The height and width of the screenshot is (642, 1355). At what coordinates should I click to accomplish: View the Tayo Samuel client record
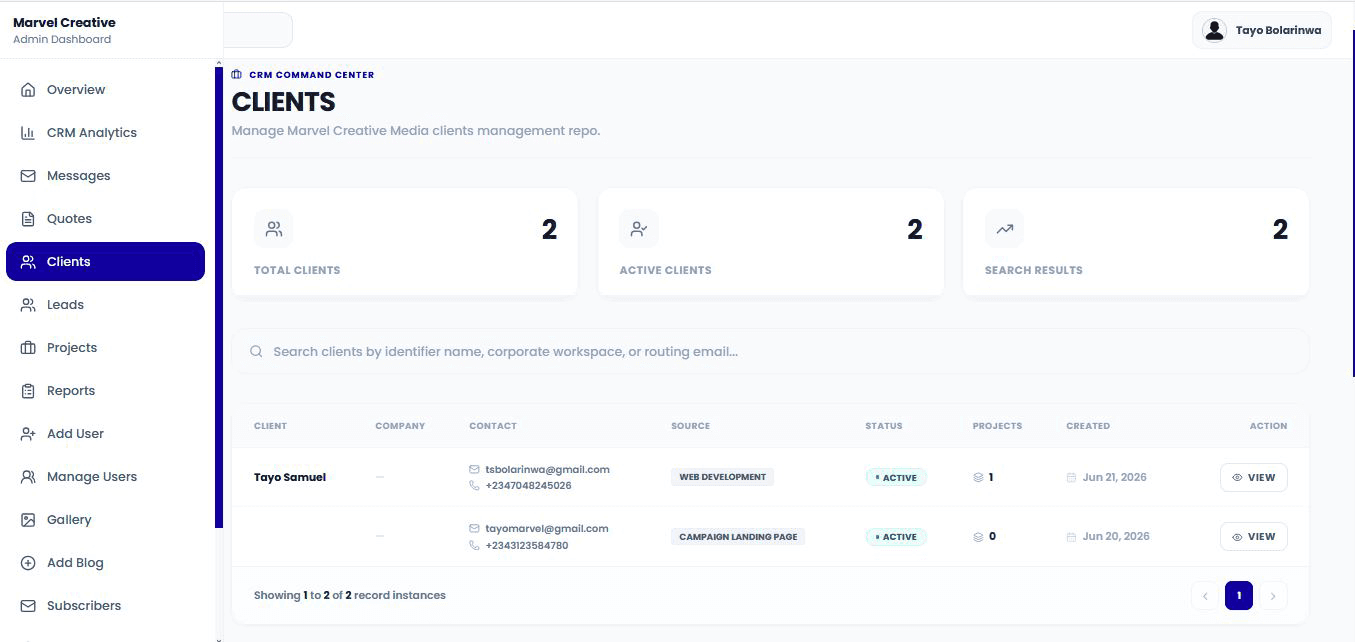click(x=1253, y=478)
